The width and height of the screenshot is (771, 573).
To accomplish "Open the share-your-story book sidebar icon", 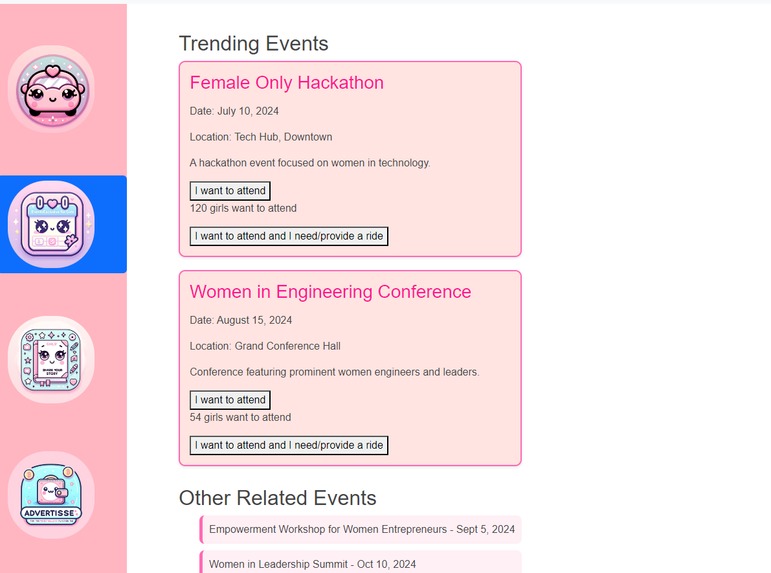I will 52,360.
